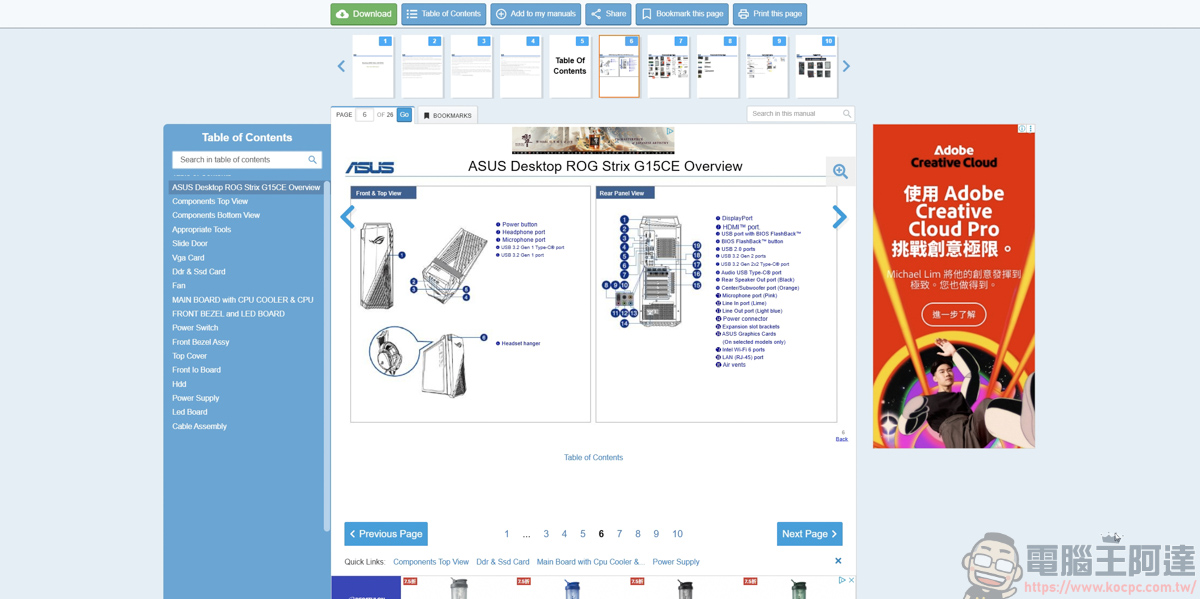This screenshot has width=1200, height=599.
Task: Open Hdd entry in sidebar
Action: pyautogui.click(x=179, y=384)
